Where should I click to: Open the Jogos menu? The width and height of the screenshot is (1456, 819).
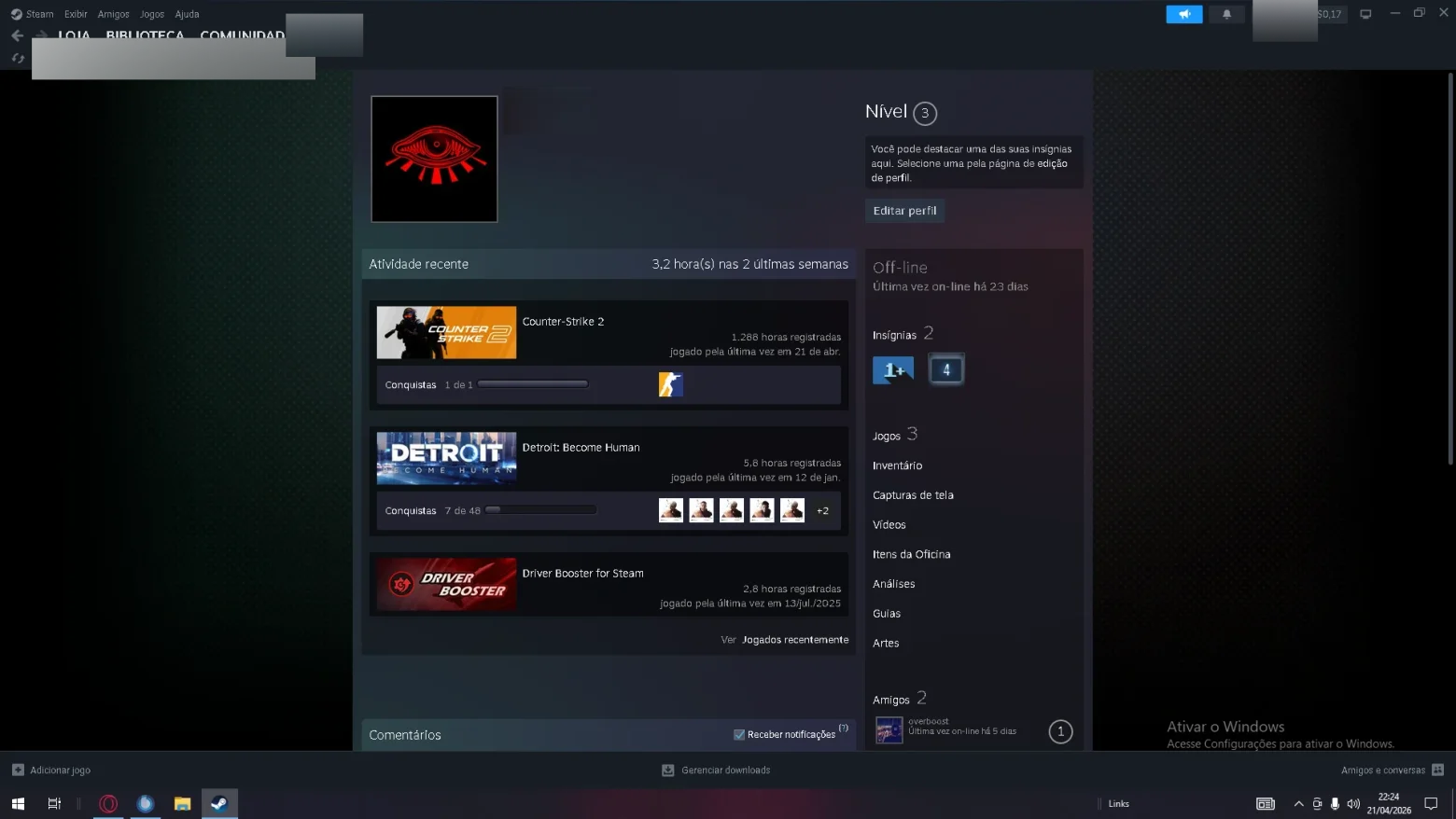(151, 14)
